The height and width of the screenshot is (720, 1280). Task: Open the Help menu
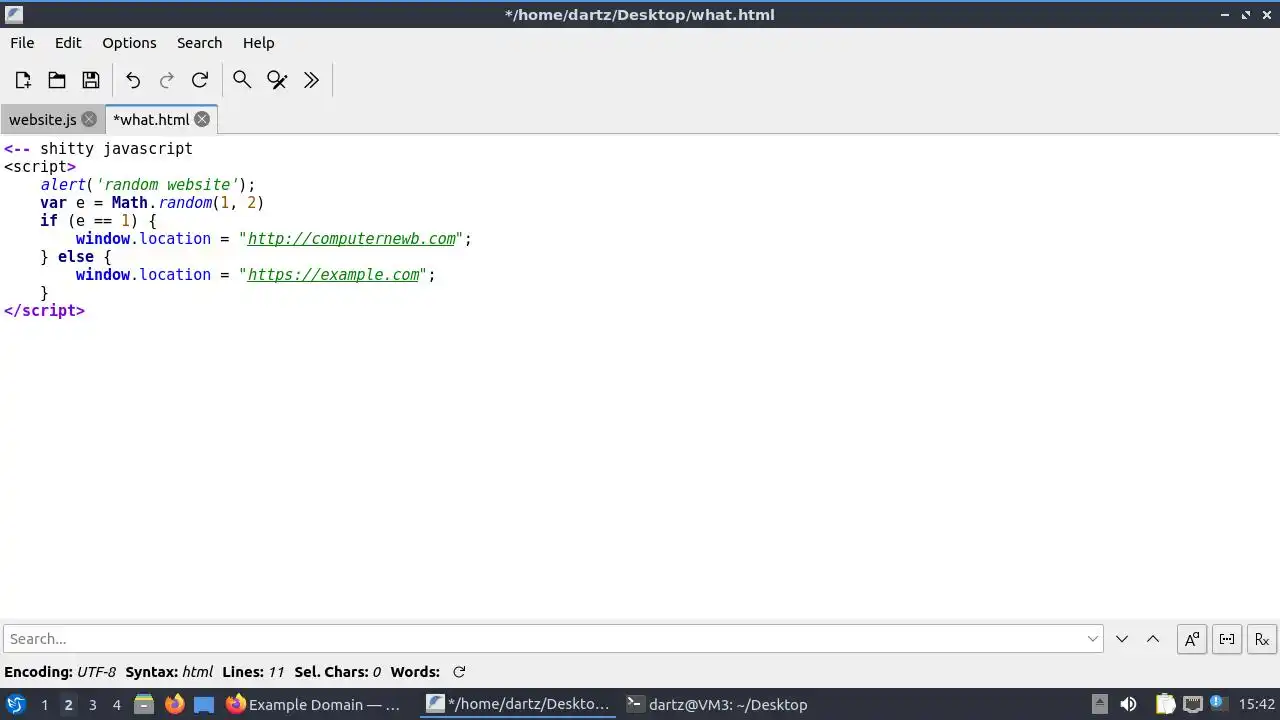(x=258, y=43)
